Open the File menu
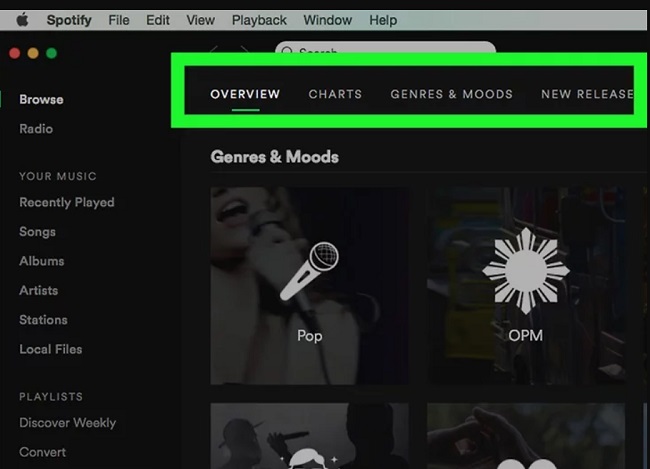Image resolution: width=650 pixels, height=469 pixels. click(x=119, y=20)
